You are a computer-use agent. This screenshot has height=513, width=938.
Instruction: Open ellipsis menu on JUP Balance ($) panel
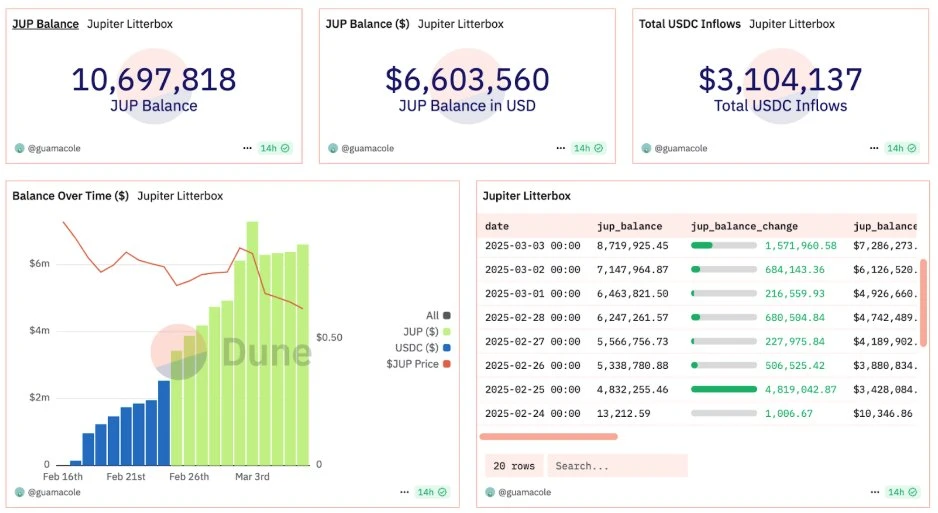pyautogui.click(x=561, y=148)
